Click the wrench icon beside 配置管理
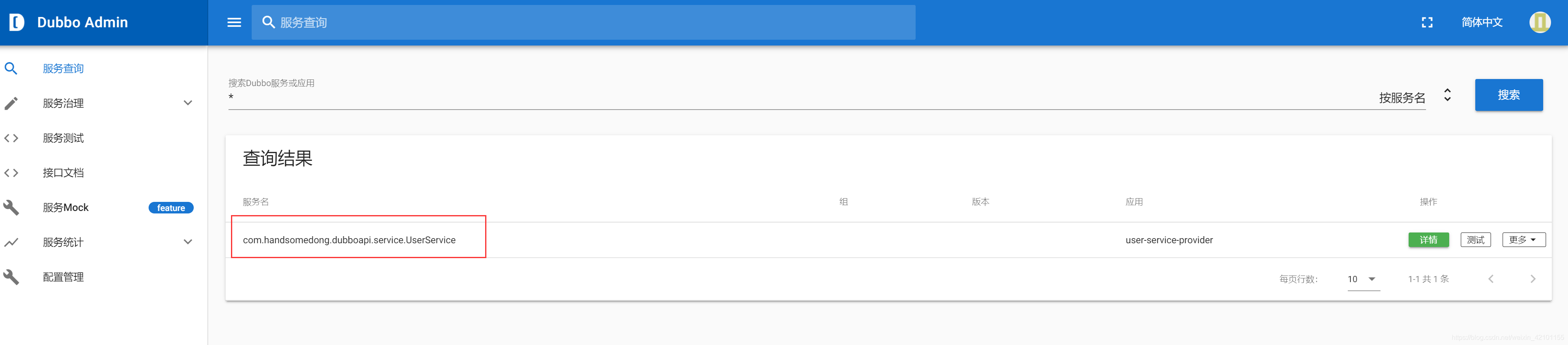 11,277
